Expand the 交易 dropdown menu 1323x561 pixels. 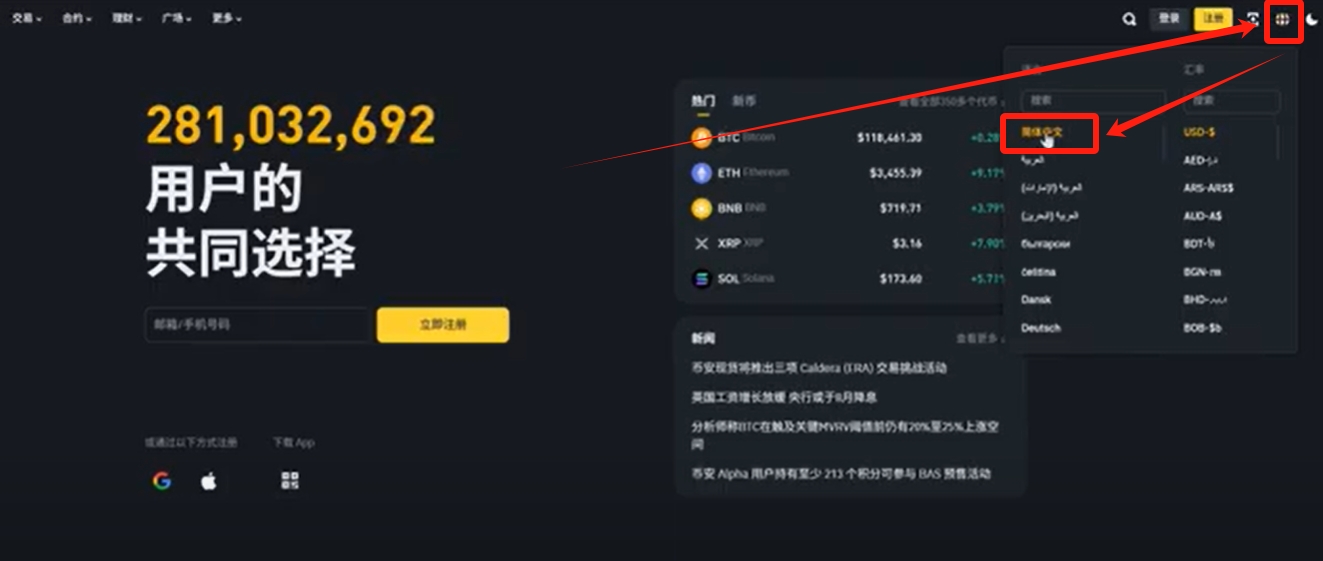(27, 19)
